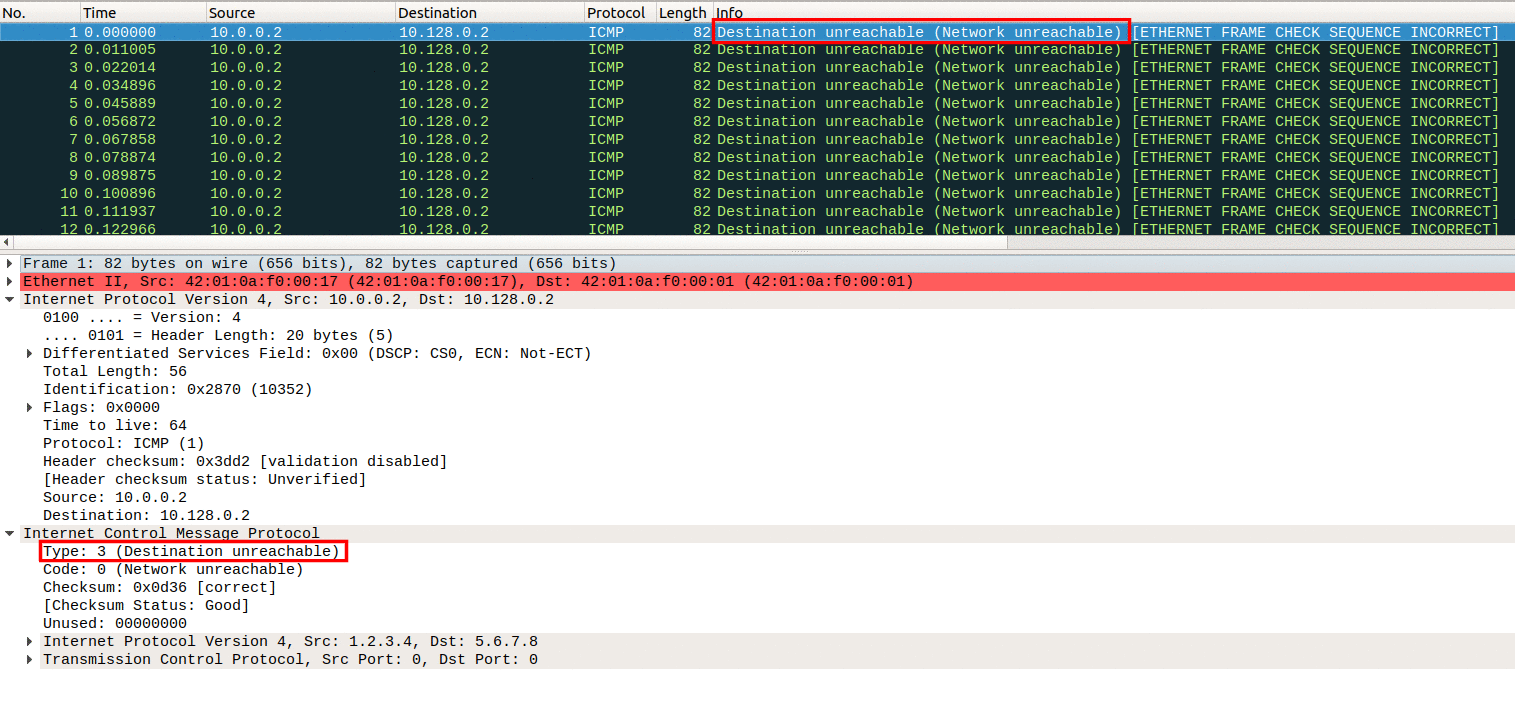Select packet 3 at time 0.022014
The width and height of the screenshot is (1515, 728).
coord(757,68)
